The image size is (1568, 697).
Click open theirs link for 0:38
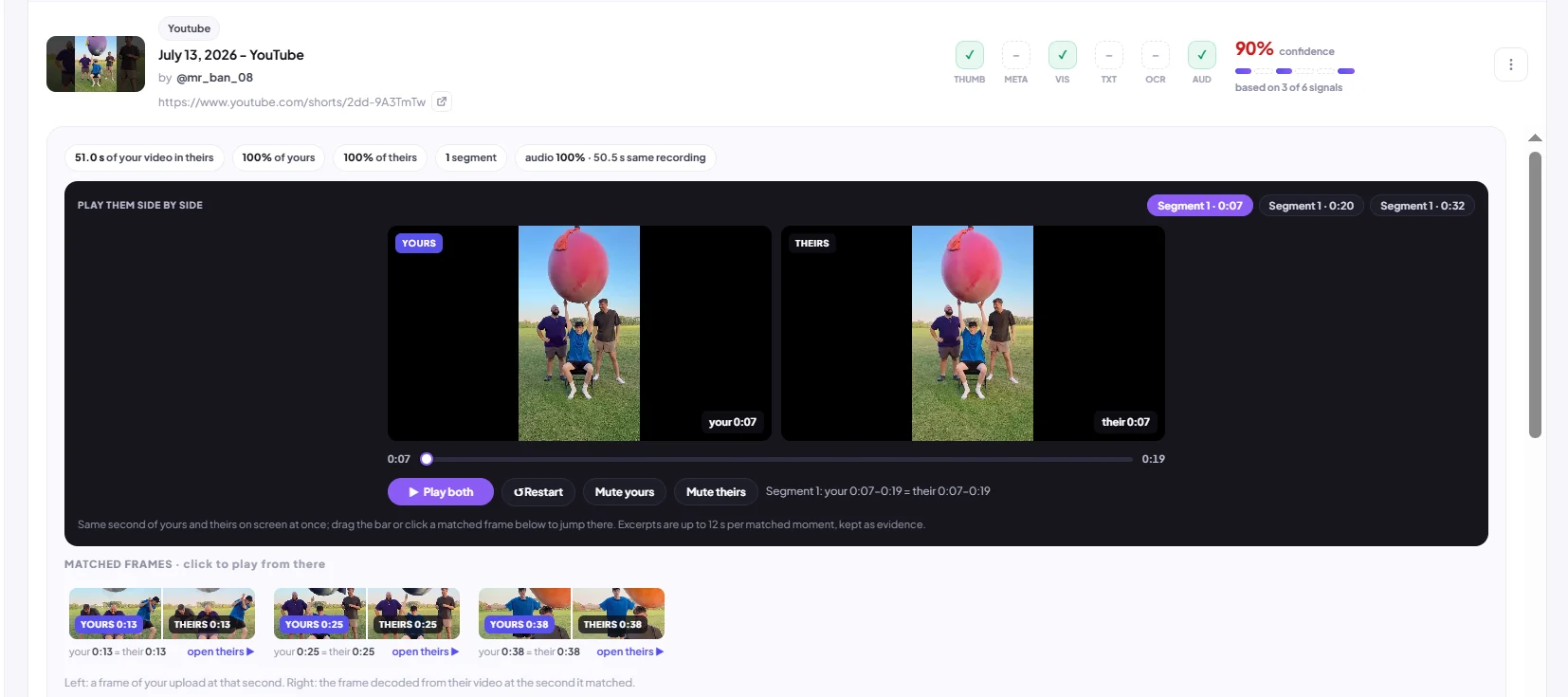tap(629, 651)
